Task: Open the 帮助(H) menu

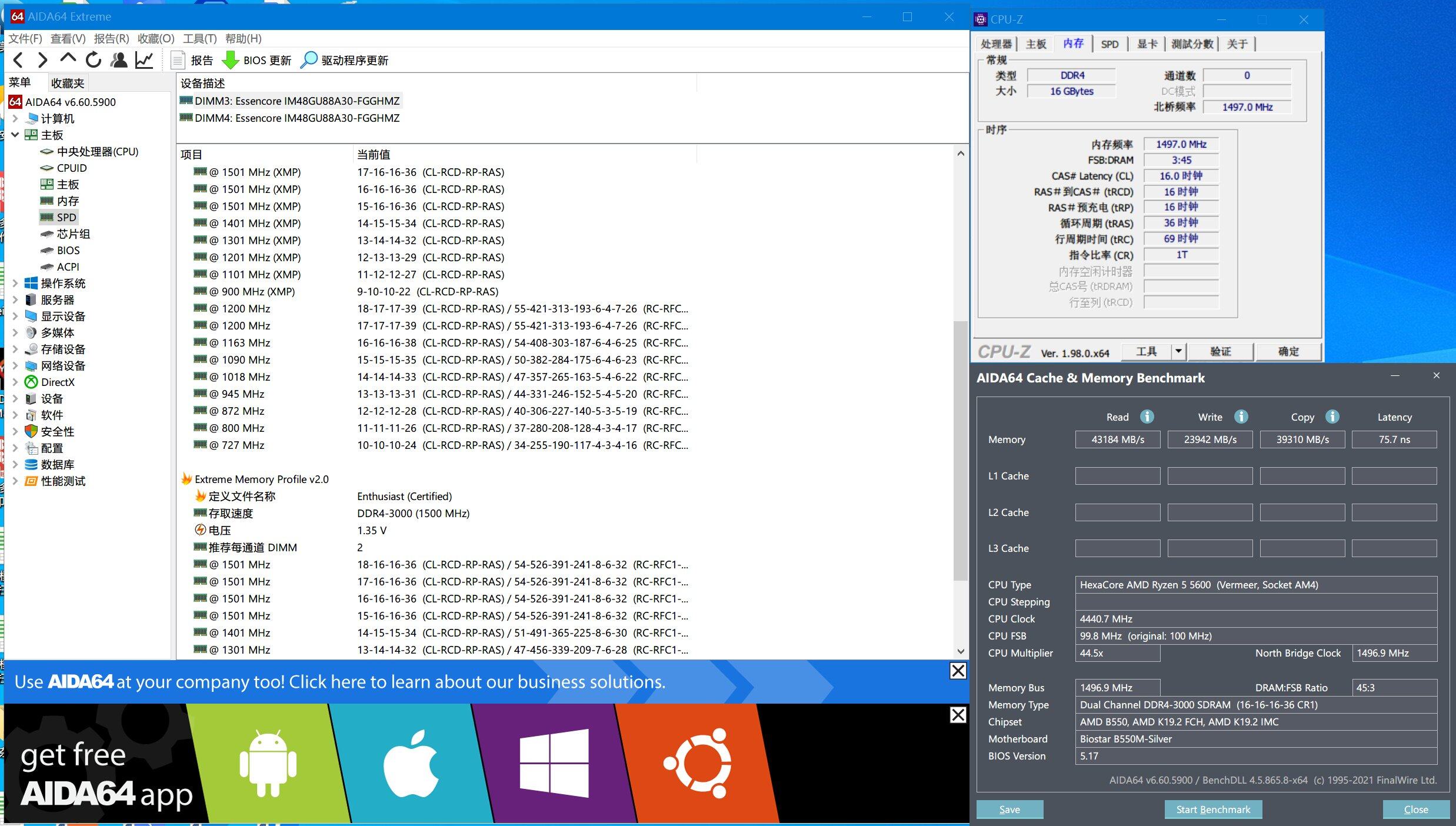Action: tap(243, 38)
